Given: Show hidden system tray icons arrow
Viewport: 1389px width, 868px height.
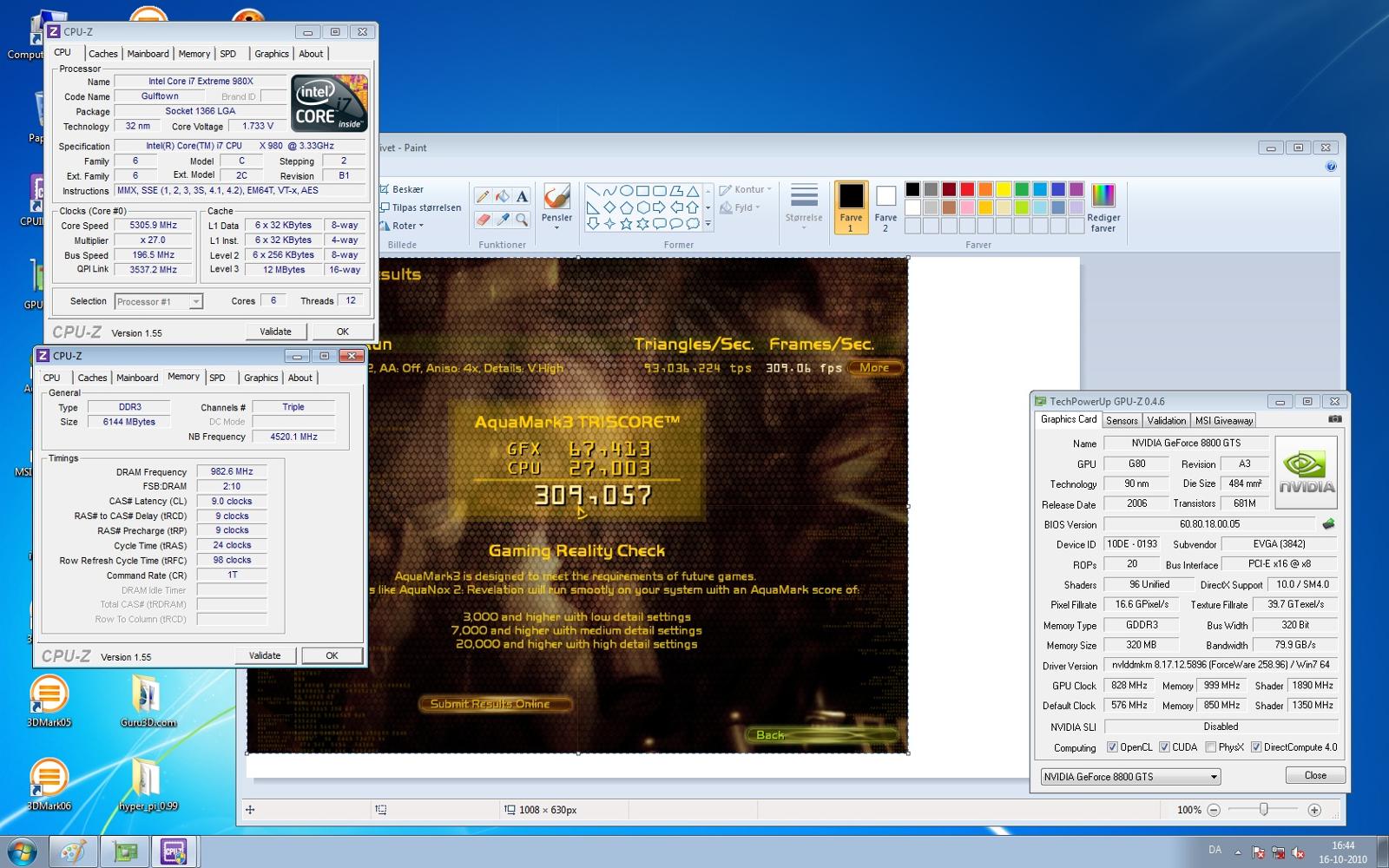Looking at the screenshot, I should [x=1237, y=852].
